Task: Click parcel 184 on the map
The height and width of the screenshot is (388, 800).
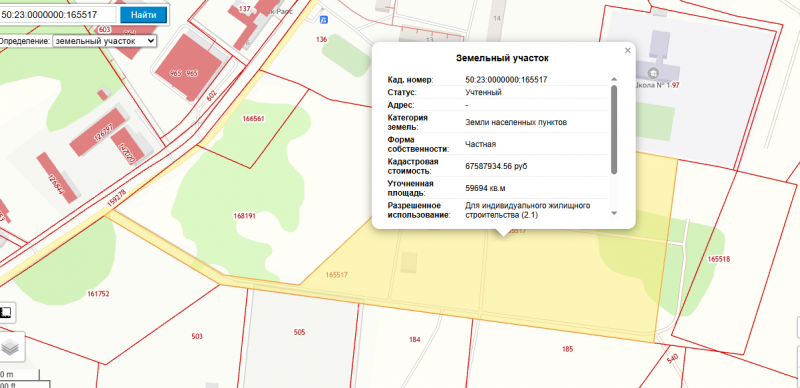Action: pyautogui.click(x=415, y=340)
